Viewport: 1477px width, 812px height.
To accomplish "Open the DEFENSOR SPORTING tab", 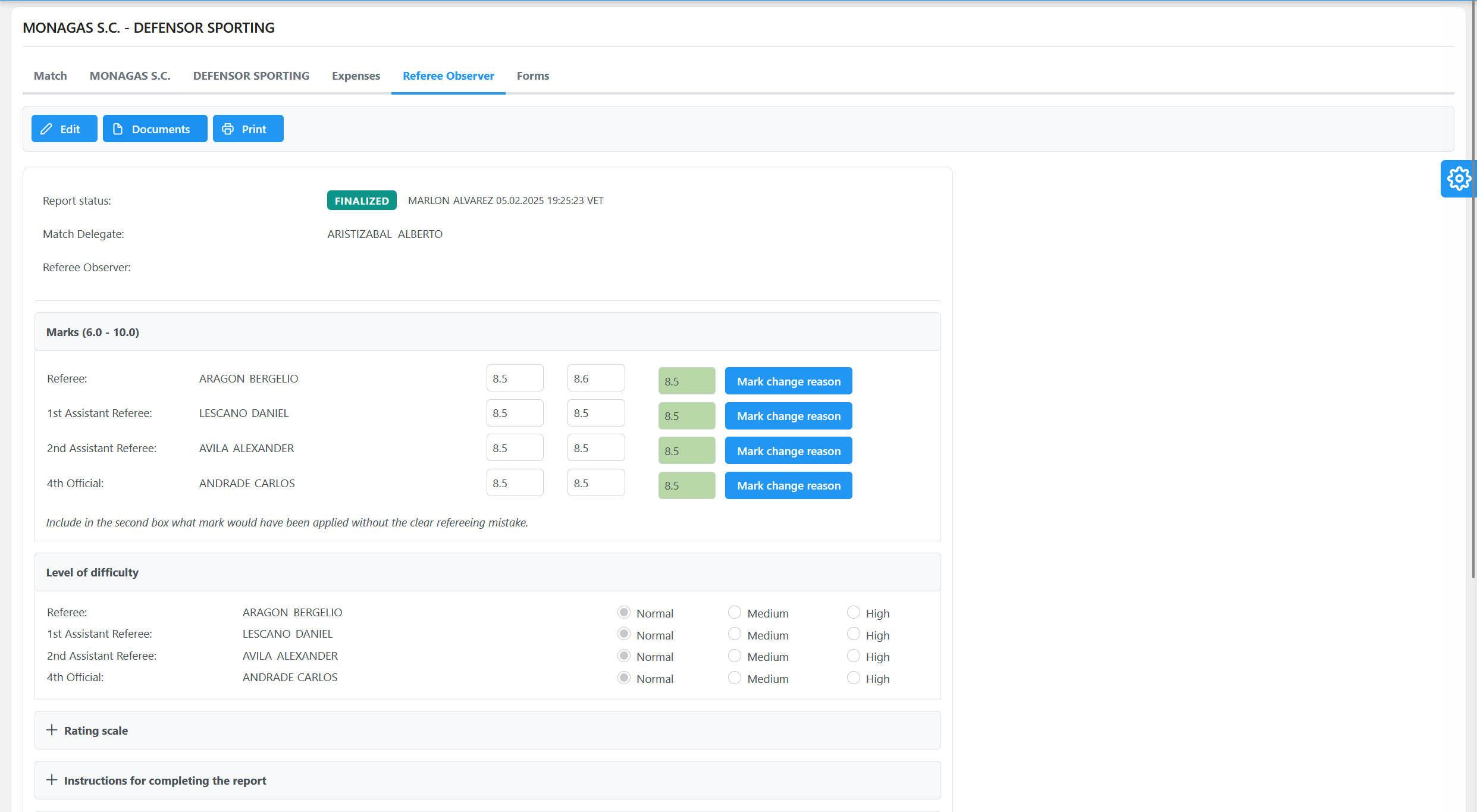I will (x=251, y=76).
